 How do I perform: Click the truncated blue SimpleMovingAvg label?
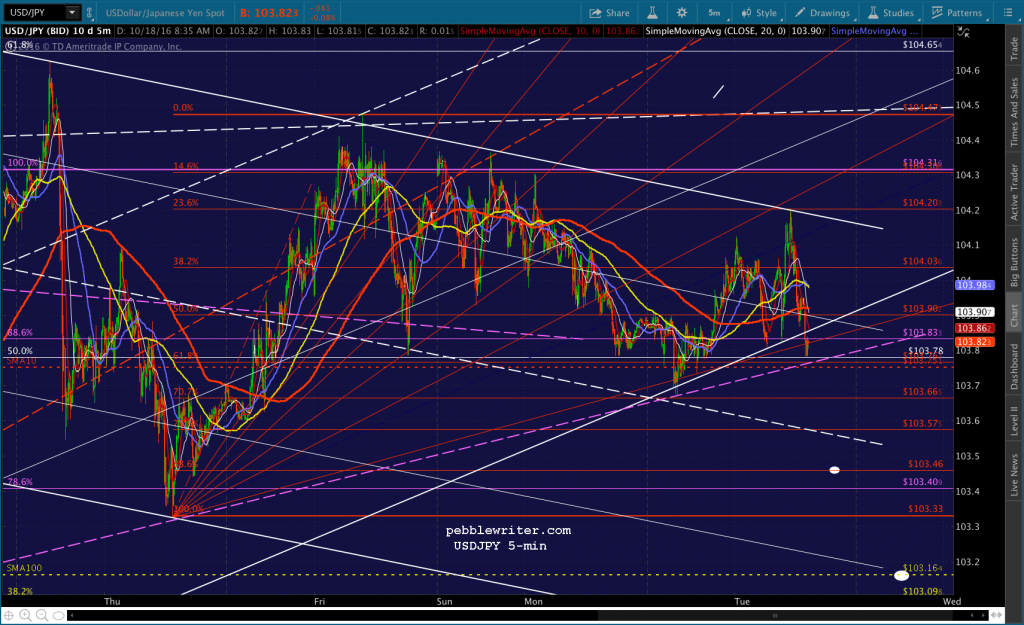coord(874,31)
